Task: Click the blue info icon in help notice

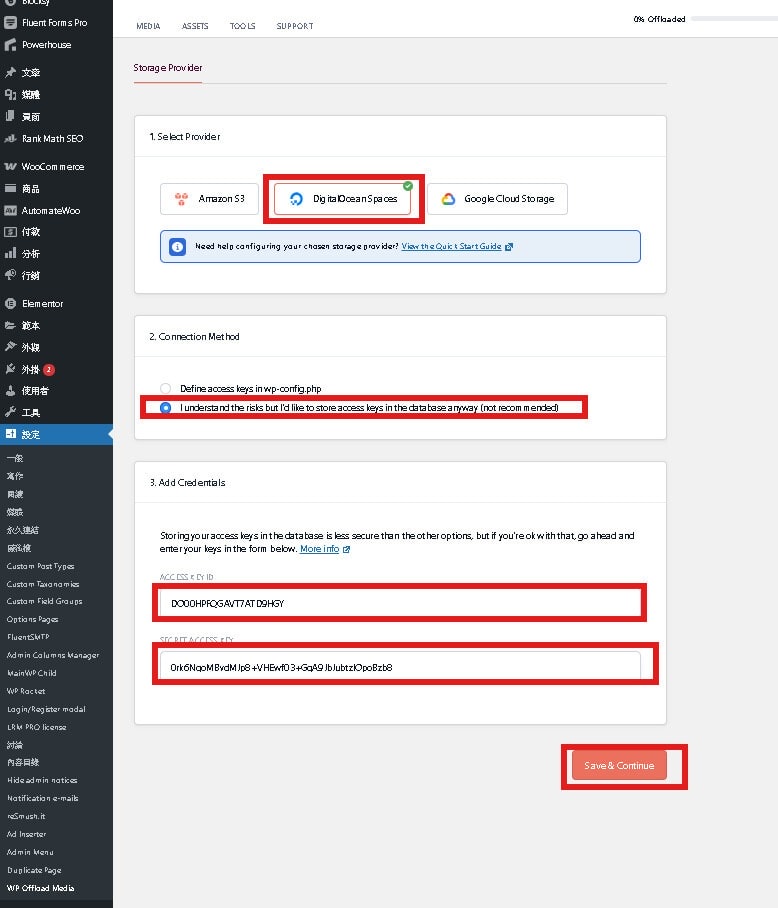Action: click(x=177, y=246)
